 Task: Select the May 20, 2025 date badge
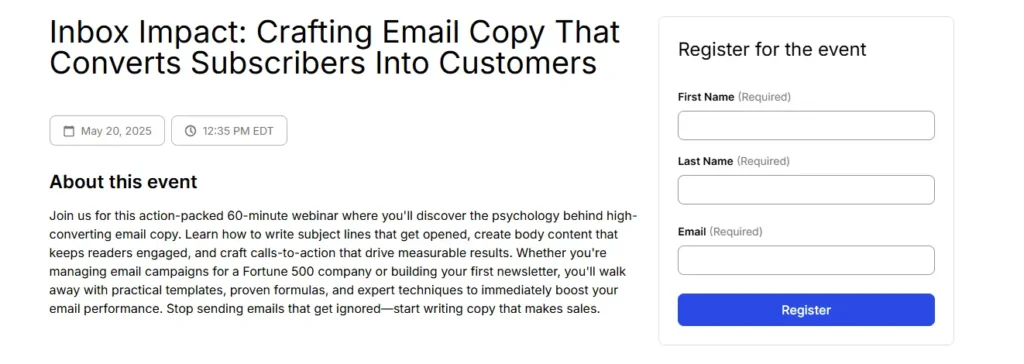pos(107,131)
